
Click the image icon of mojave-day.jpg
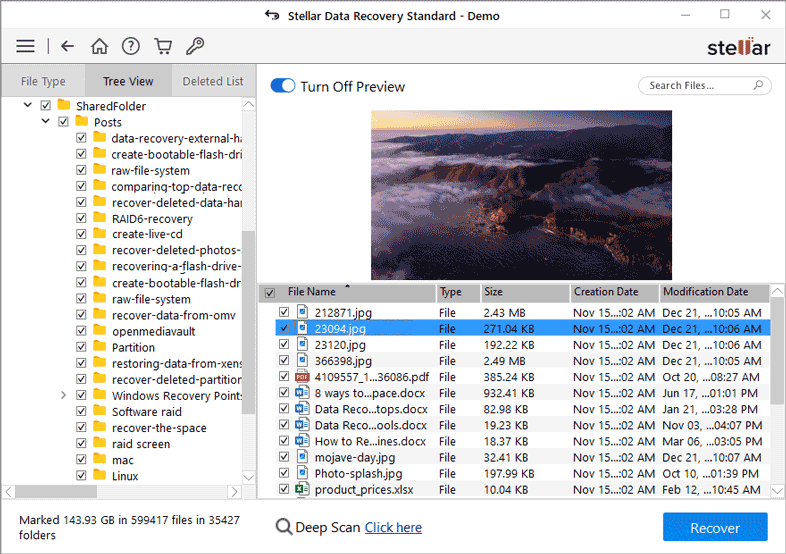point(302,457)
